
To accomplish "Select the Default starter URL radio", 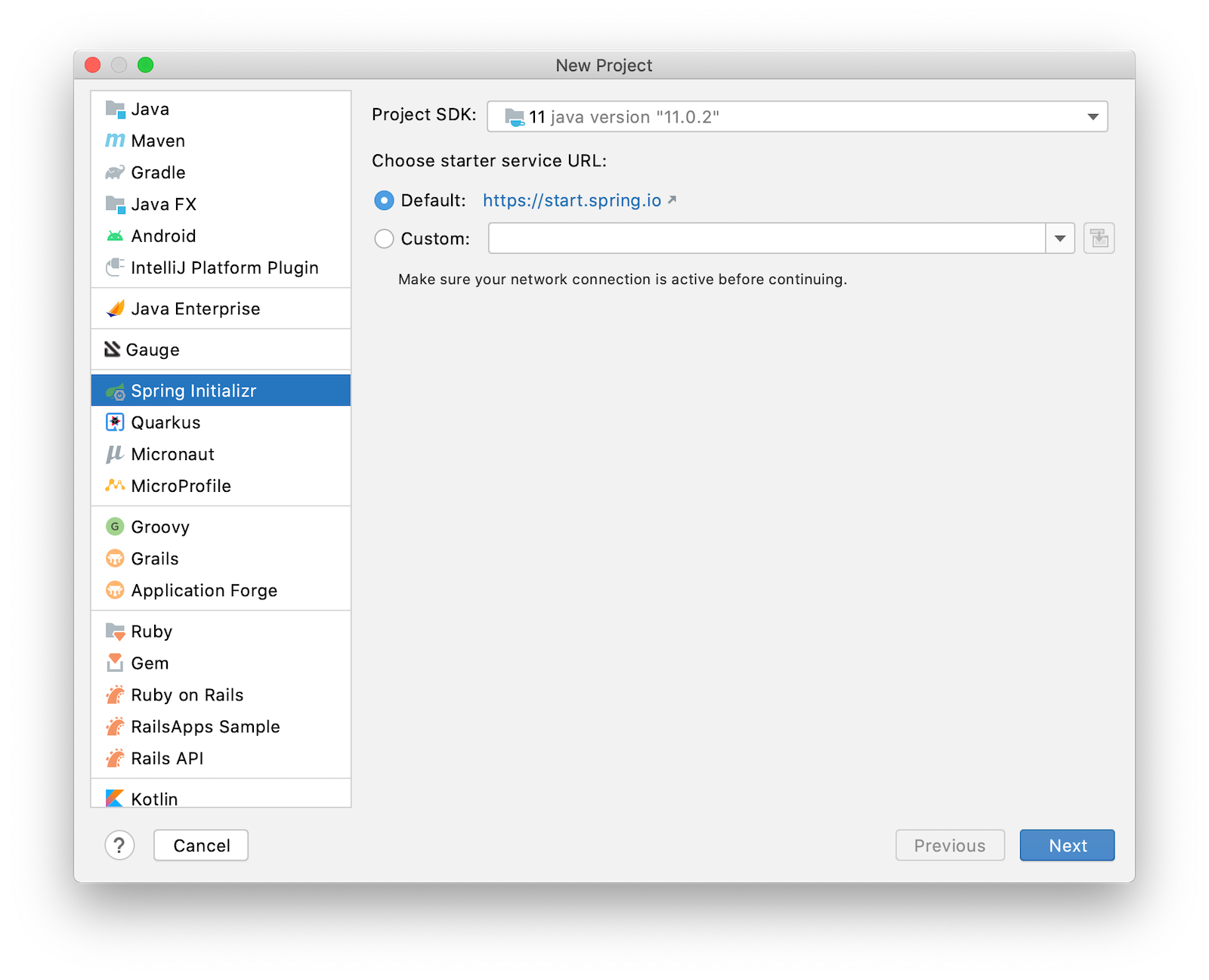I will 384,200.
